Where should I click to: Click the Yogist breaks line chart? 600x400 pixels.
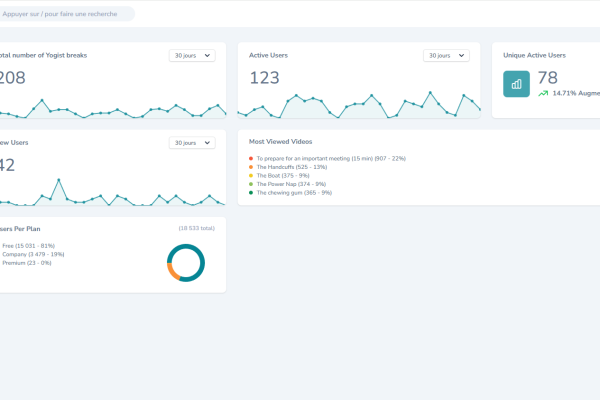[x=113, y=109]
